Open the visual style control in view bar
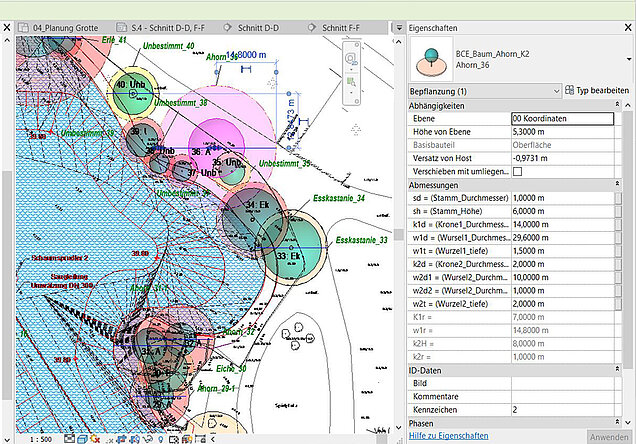 82,439
